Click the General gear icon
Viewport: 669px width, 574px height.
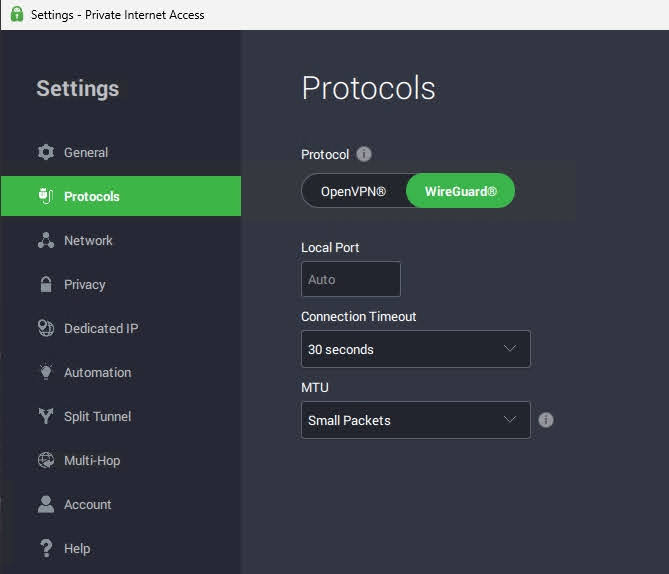pos(45,152)
